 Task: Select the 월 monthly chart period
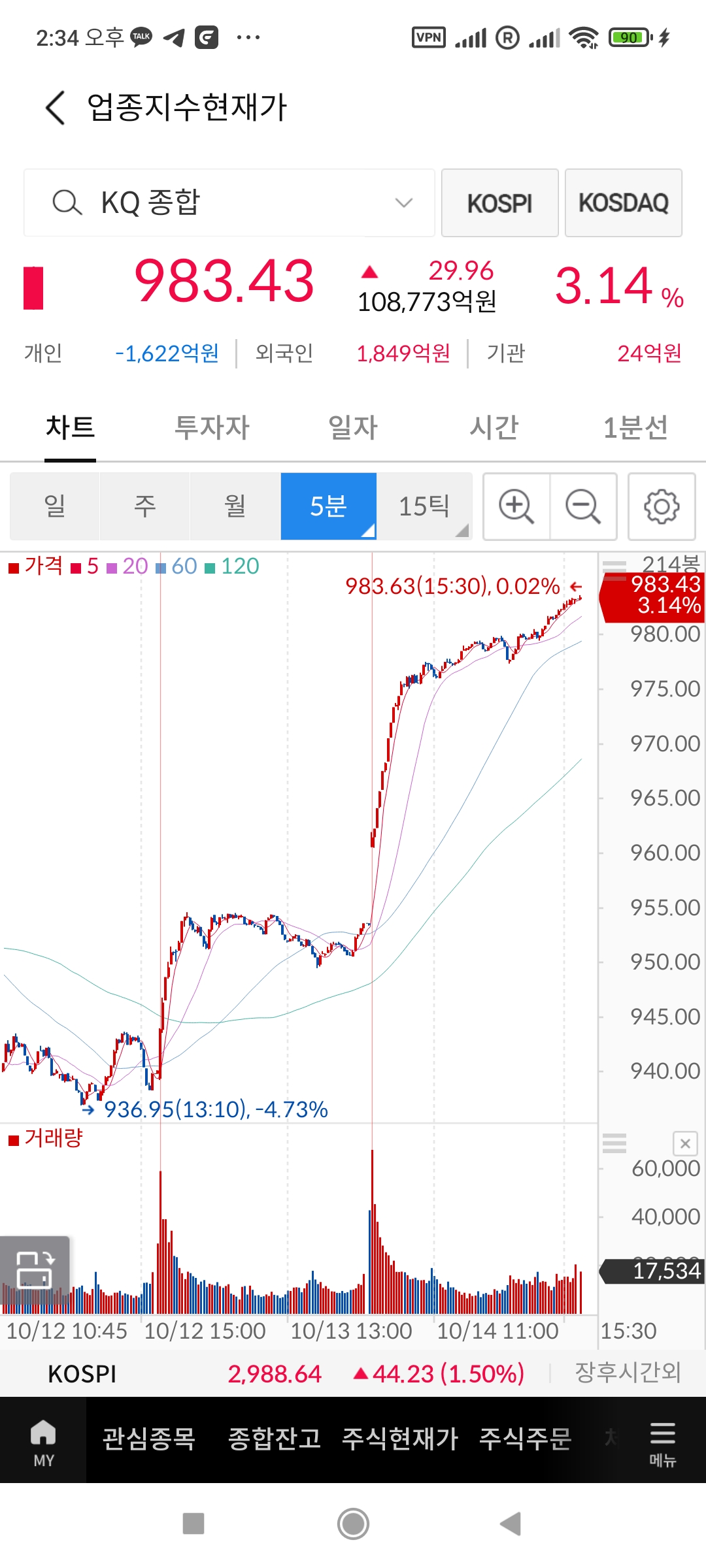coord(235,506)
